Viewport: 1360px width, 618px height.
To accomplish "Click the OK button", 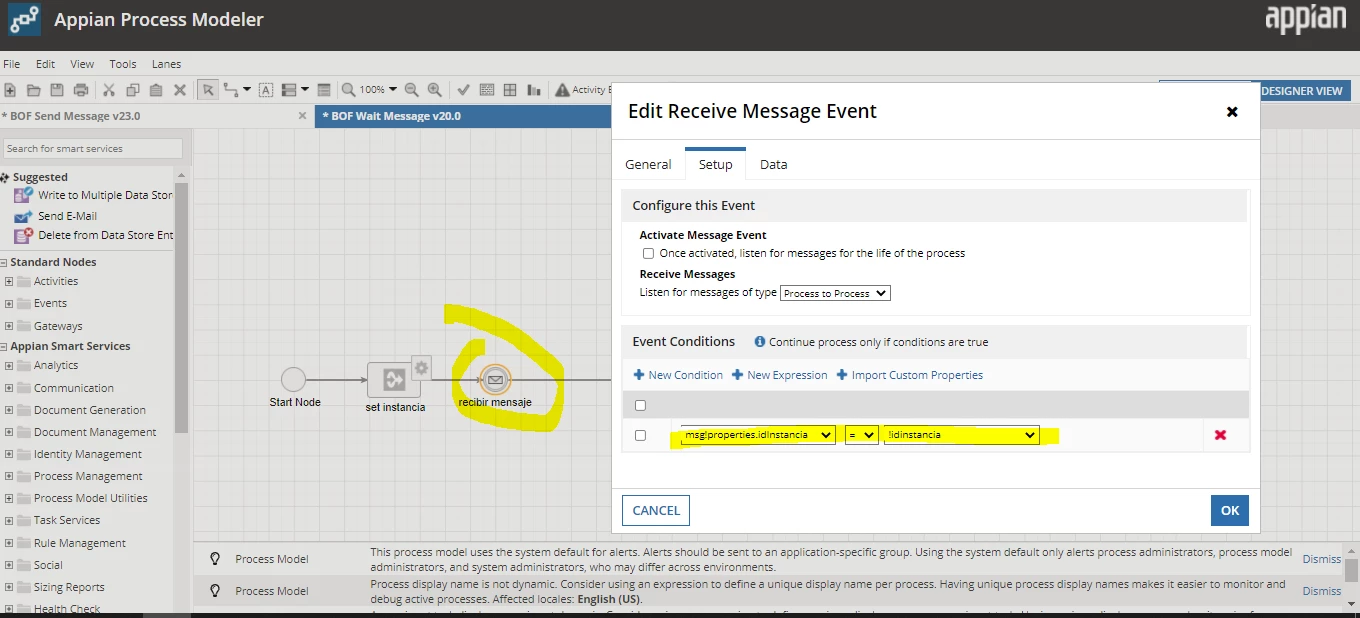I will pyautogui.click(x=1230, y=510).
